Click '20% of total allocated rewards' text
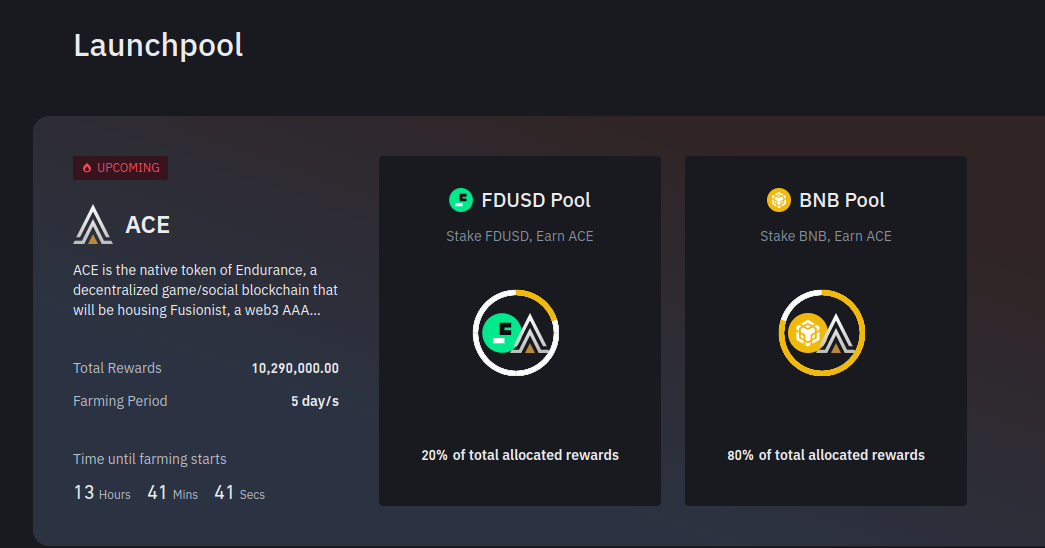 pos(520,455)
